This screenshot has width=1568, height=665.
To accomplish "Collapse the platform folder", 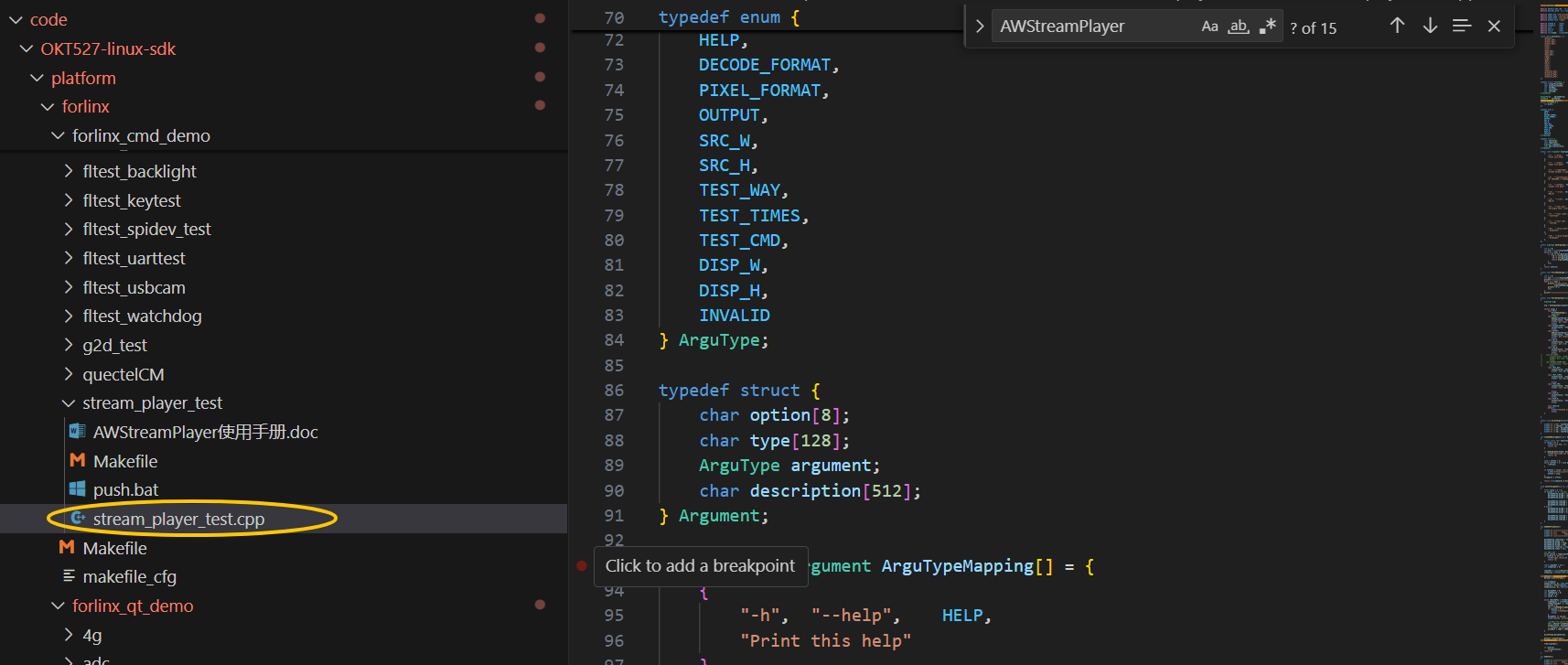I will tap(38, 78).
